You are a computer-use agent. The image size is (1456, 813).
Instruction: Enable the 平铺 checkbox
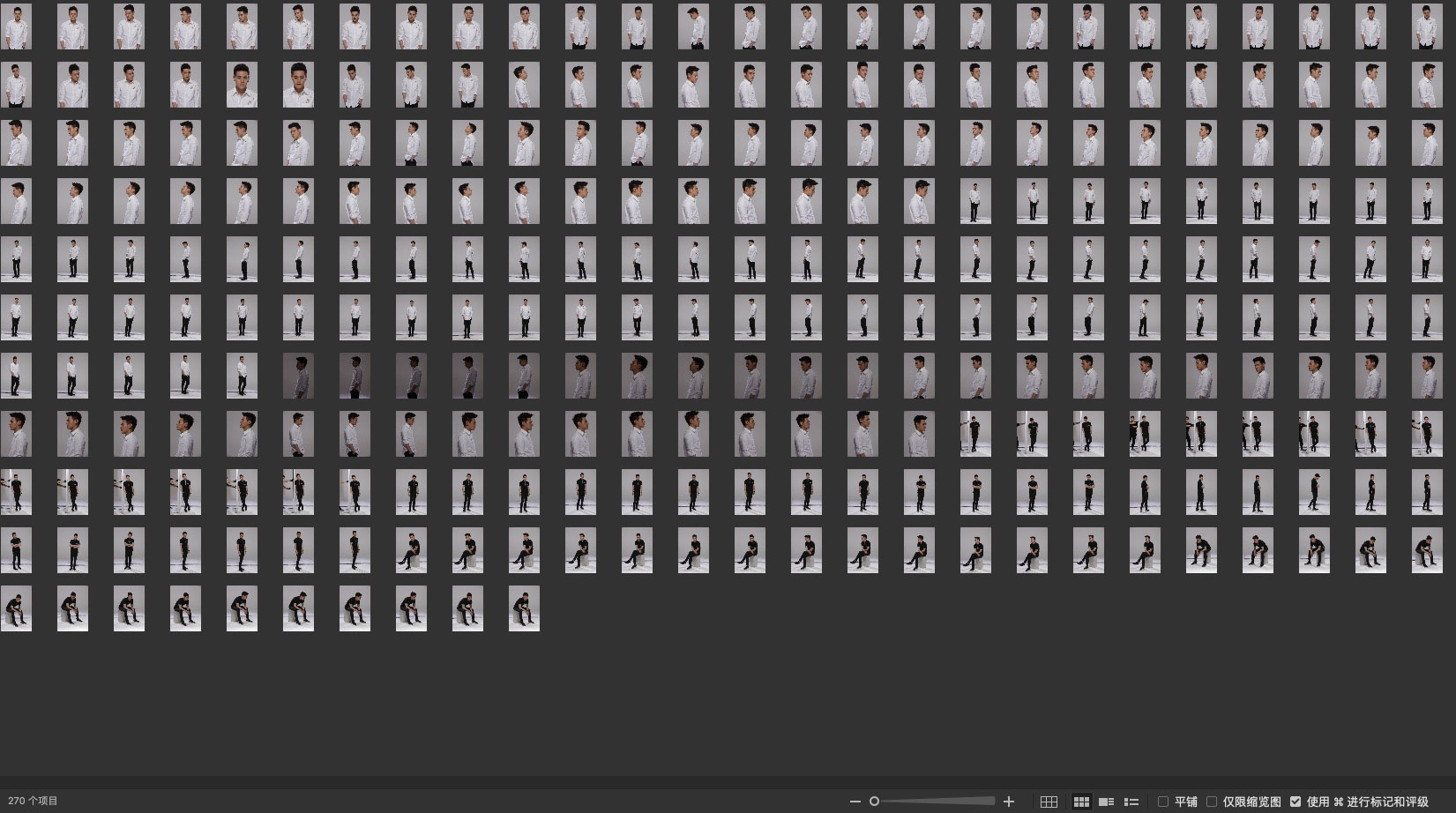[x=1163, y=802]
